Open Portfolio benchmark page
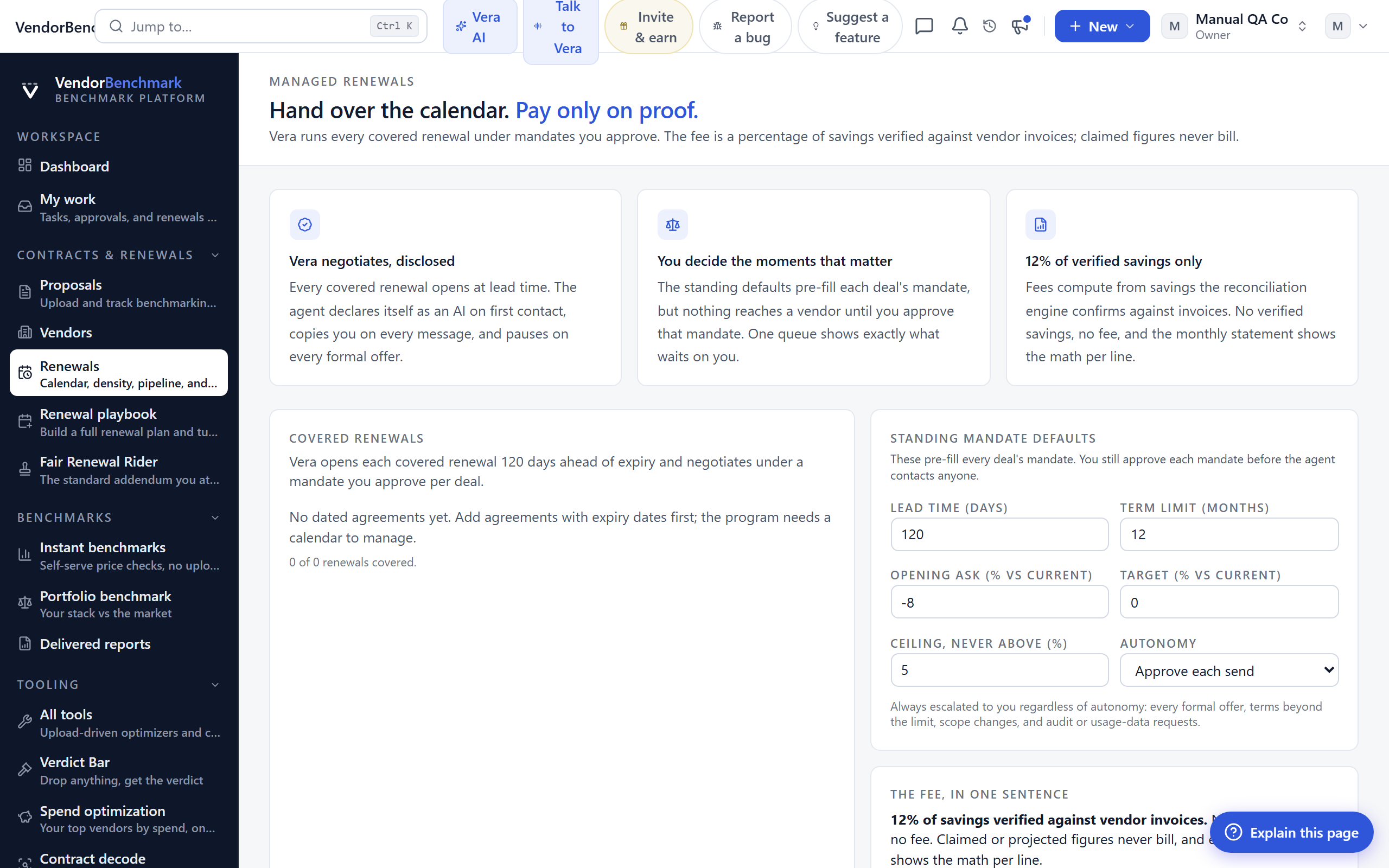The width and height of the screenshot is (1389, 868). [119, 603]
